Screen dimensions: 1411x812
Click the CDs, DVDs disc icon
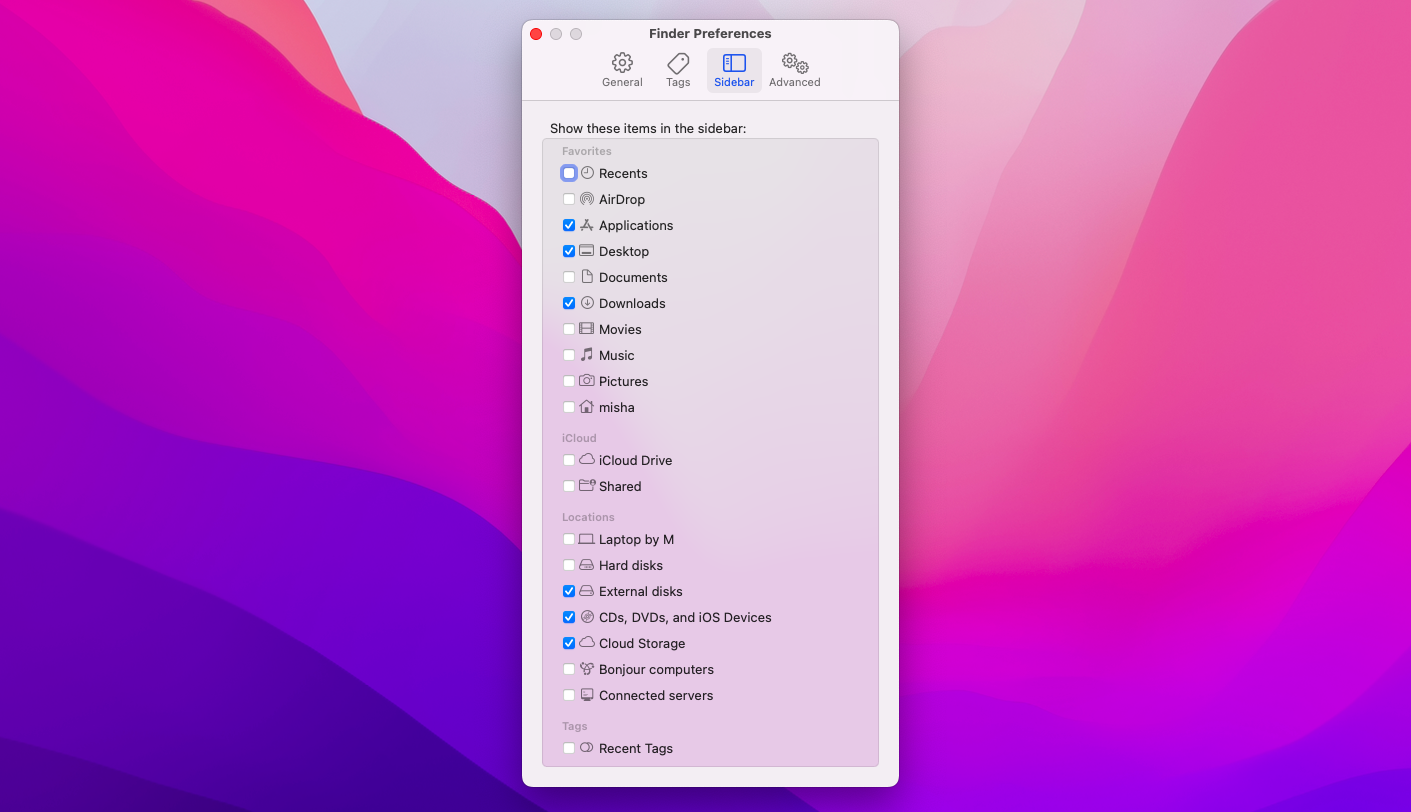[x=585, y=617]
